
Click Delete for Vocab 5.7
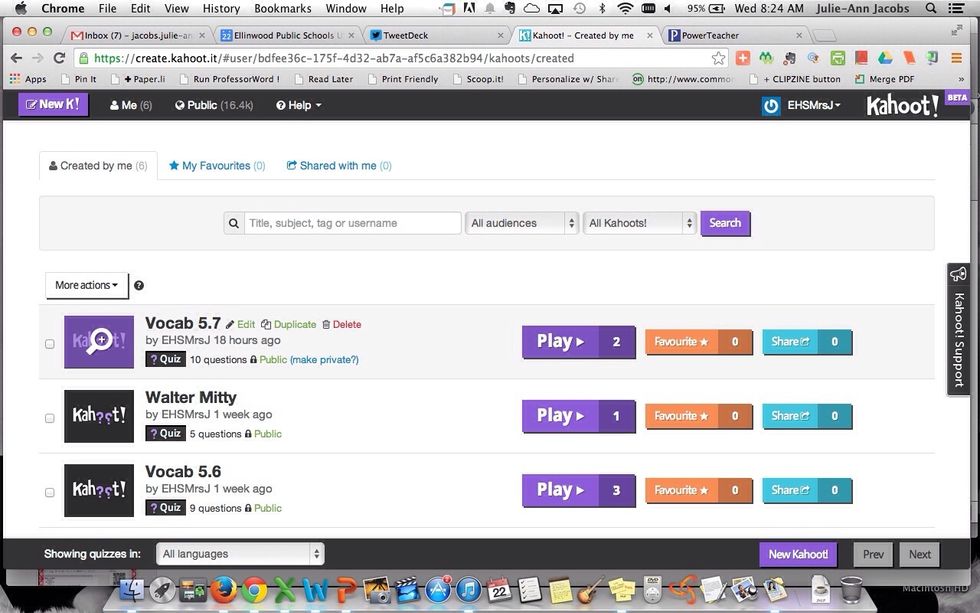coord(342,324)
